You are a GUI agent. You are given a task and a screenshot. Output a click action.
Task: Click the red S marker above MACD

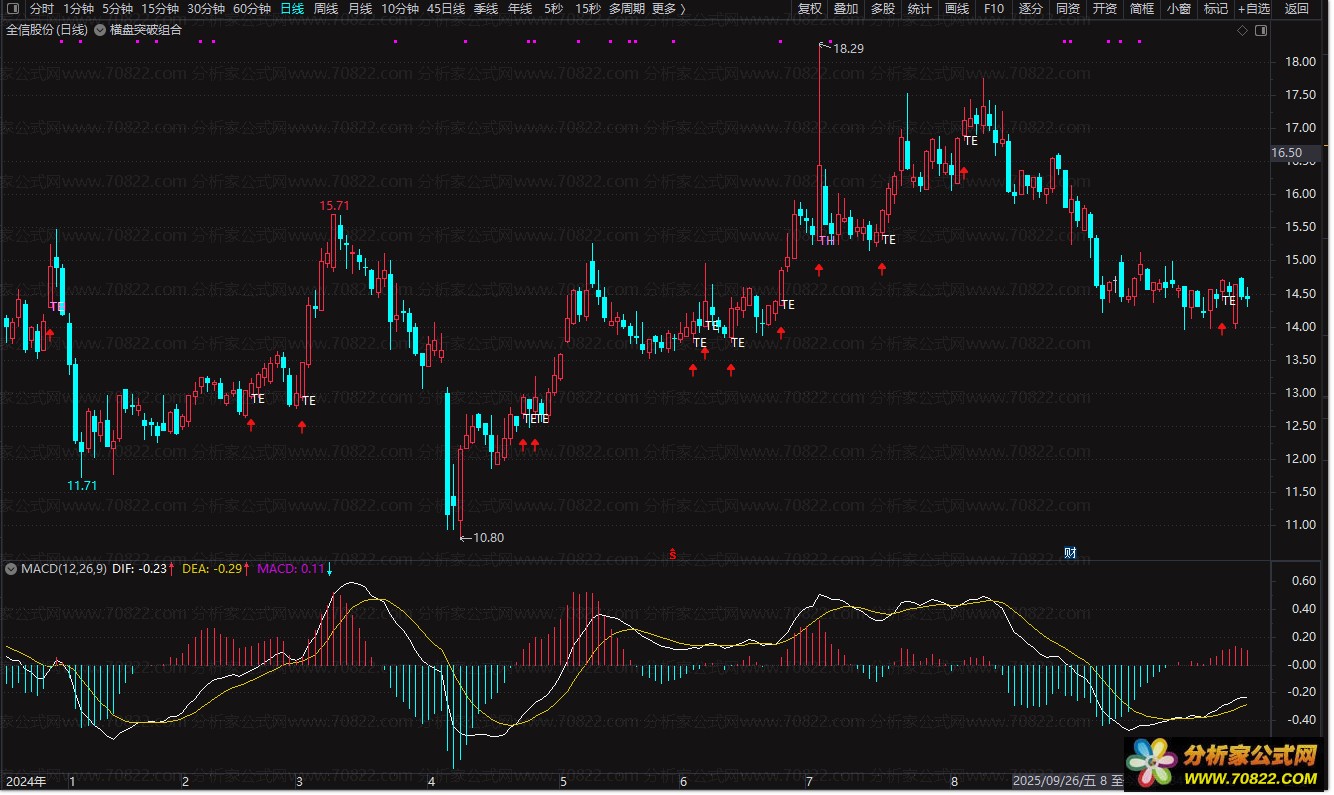[673, 553]
